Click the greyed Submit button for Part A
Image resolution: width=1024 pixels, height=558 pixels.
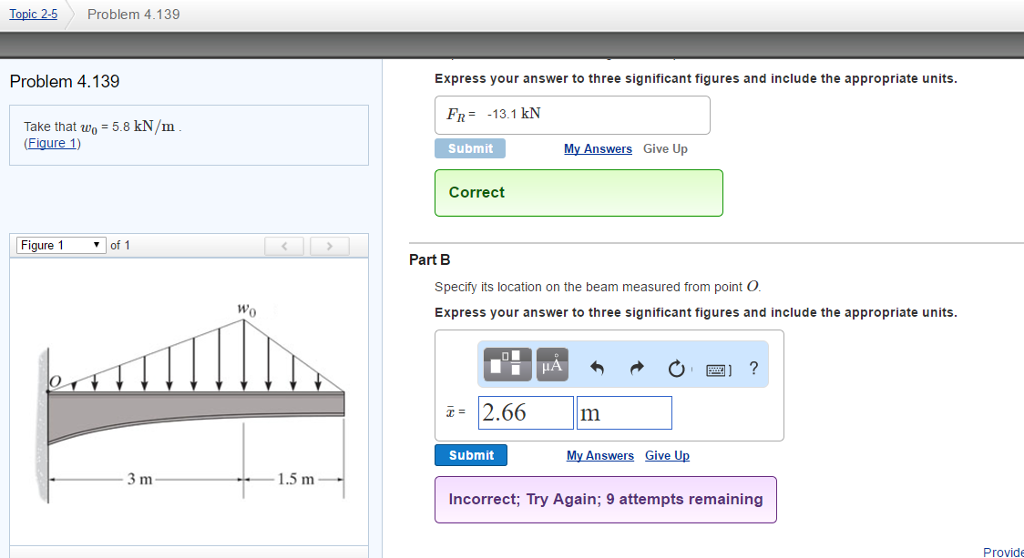[470, 149]
